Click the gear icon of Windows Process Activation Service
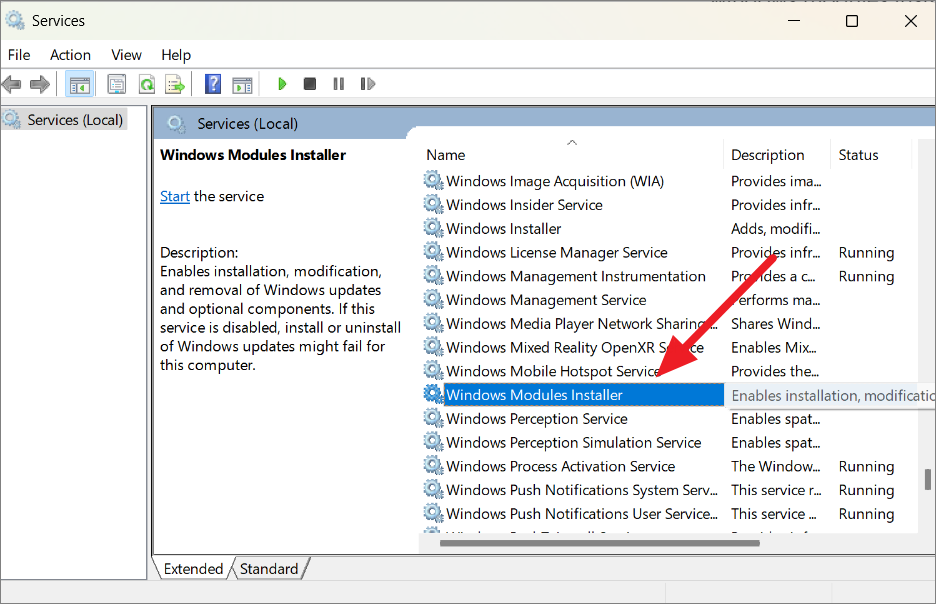 433,466
